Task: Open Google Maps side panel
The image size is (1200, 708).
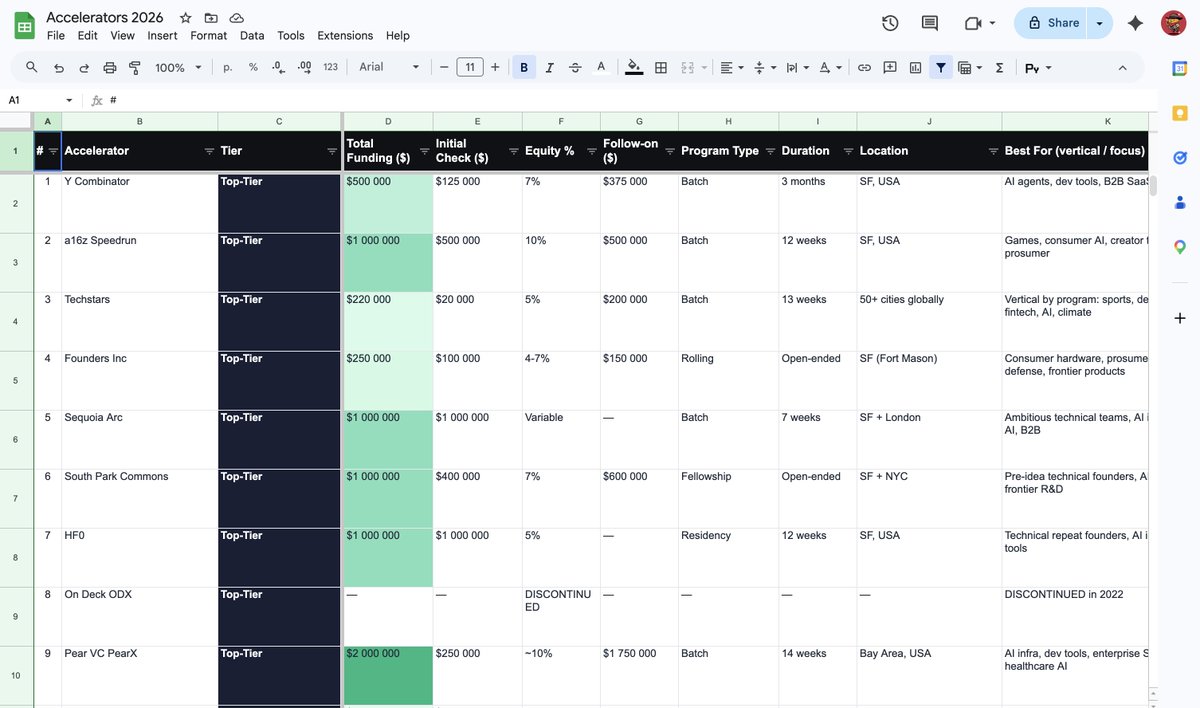Action: (1180, 247)
